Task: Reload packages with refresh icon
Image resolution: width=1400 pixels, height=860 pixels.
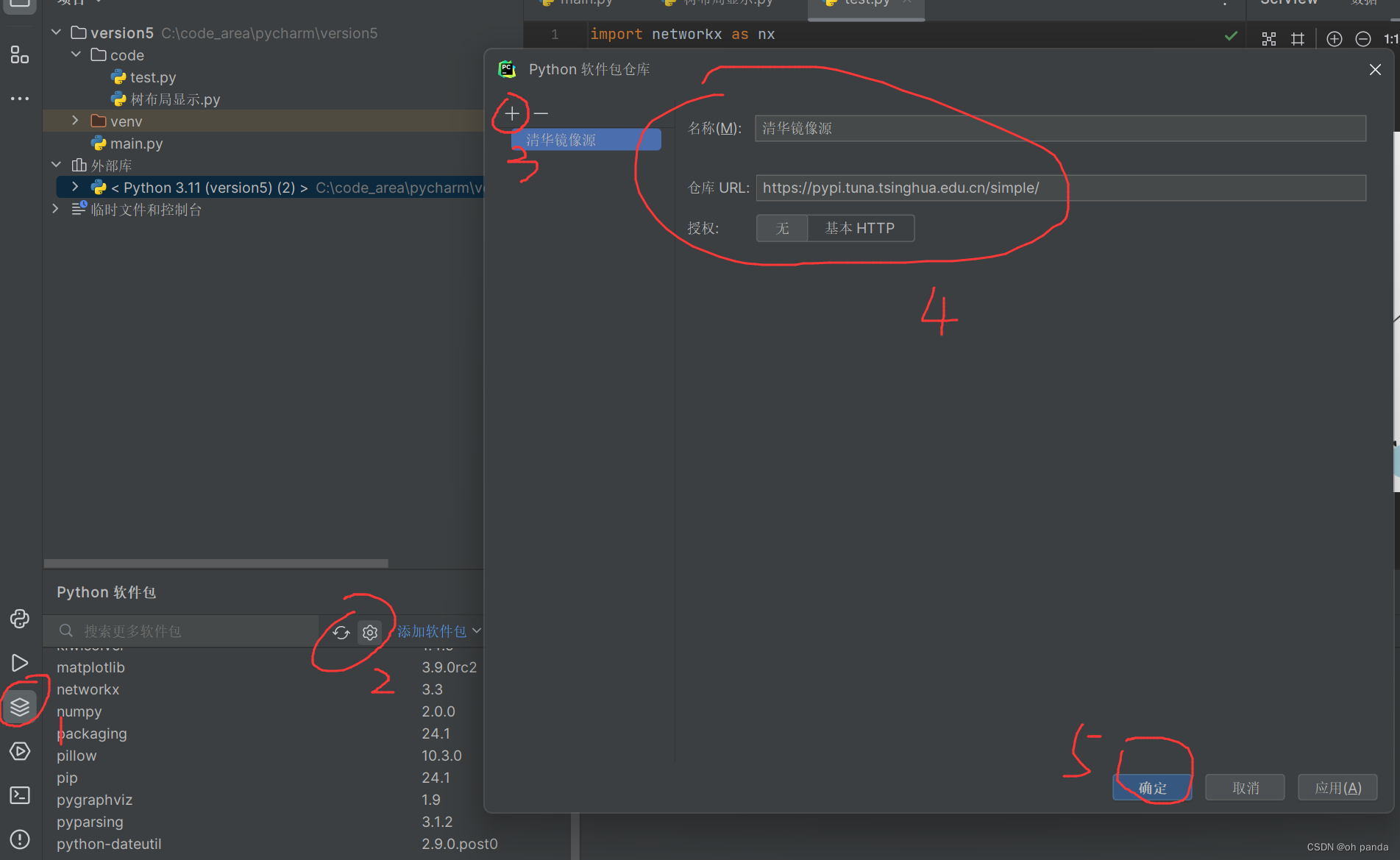Action: [x=341, y=632]
